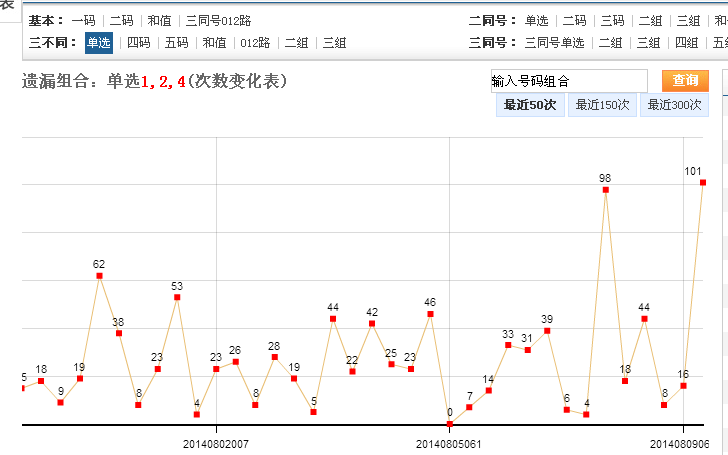The height and width of the screenshot is (455, 728).
Task: Choose 四码 in the 三不同 row
Action: pos(138,42)
